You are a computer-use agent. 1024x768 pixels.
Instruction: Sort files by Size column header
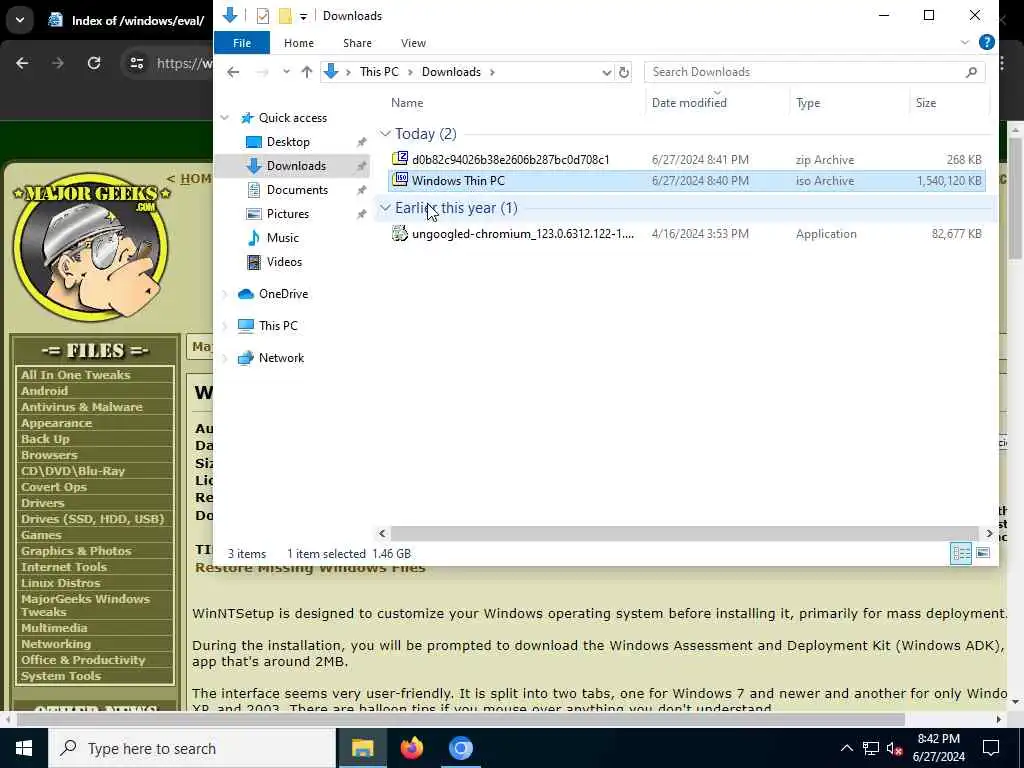tap(925, 103)
